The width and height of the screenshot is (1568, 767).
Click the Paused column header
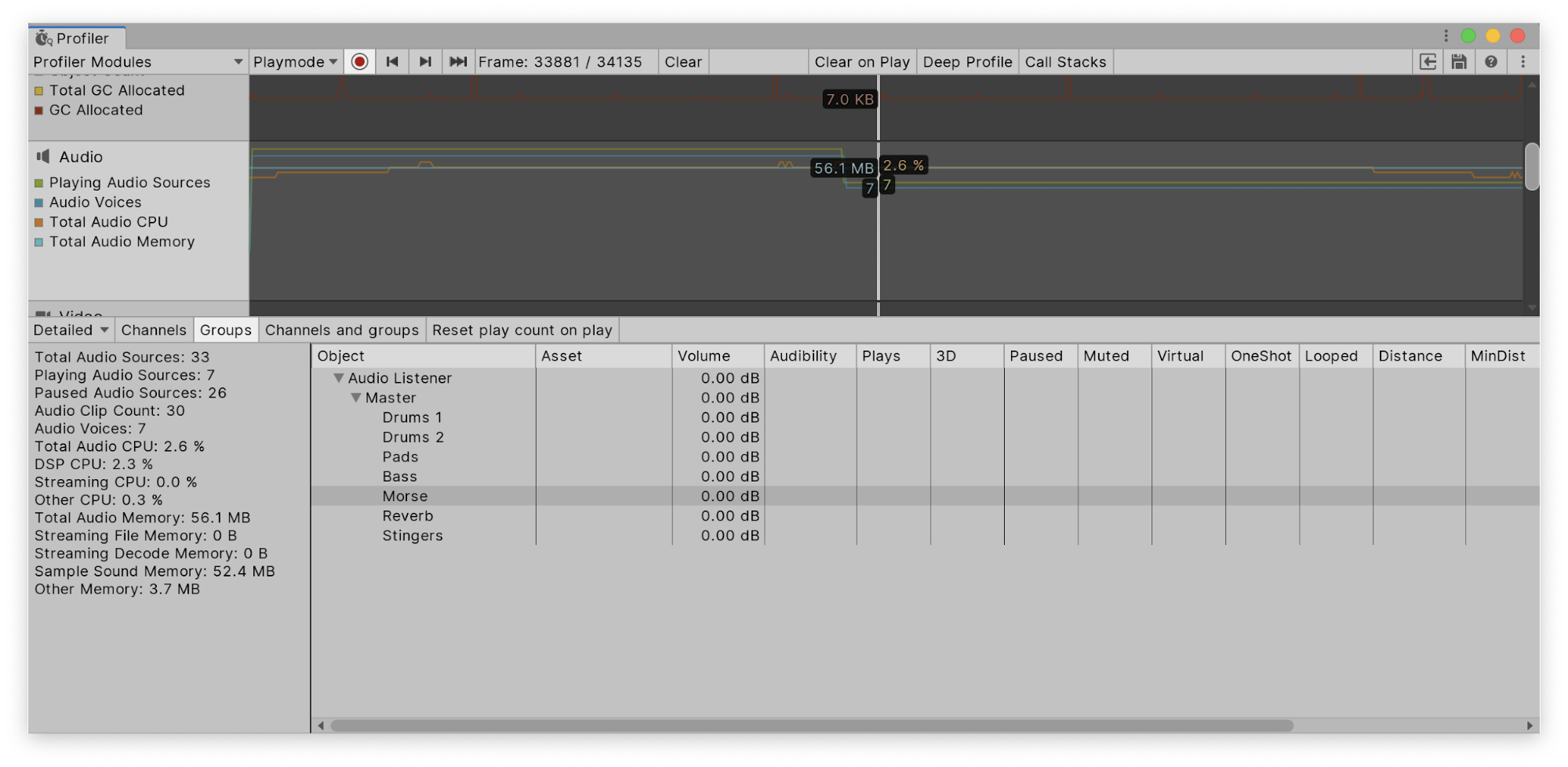tap(1041, 356)
